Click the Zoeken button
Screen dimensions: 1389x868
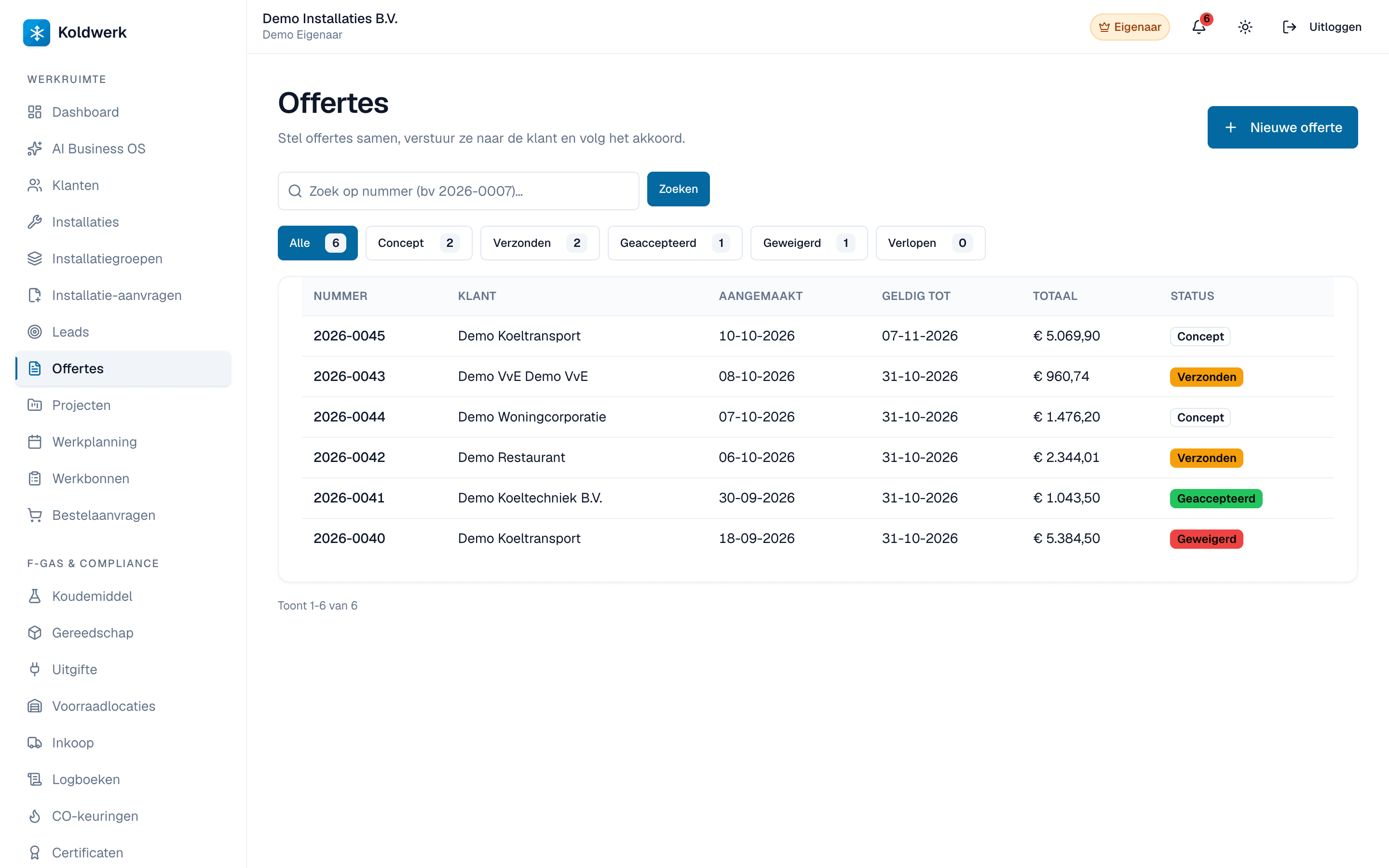pyautogui.click(x=678, y=189)
